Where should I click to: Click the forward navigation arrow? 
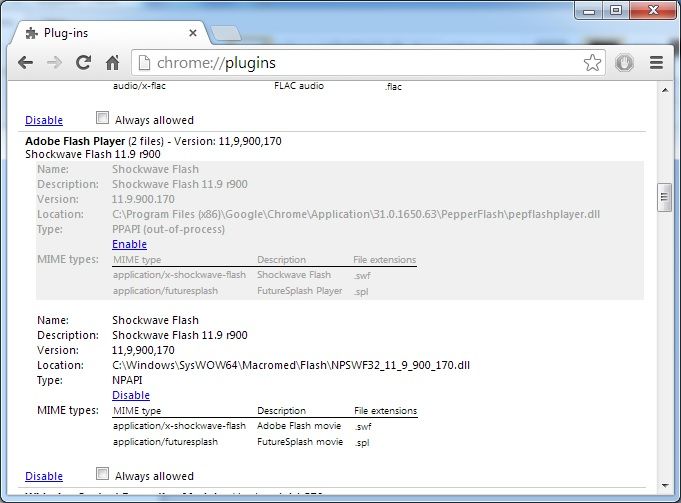(54, 63)
